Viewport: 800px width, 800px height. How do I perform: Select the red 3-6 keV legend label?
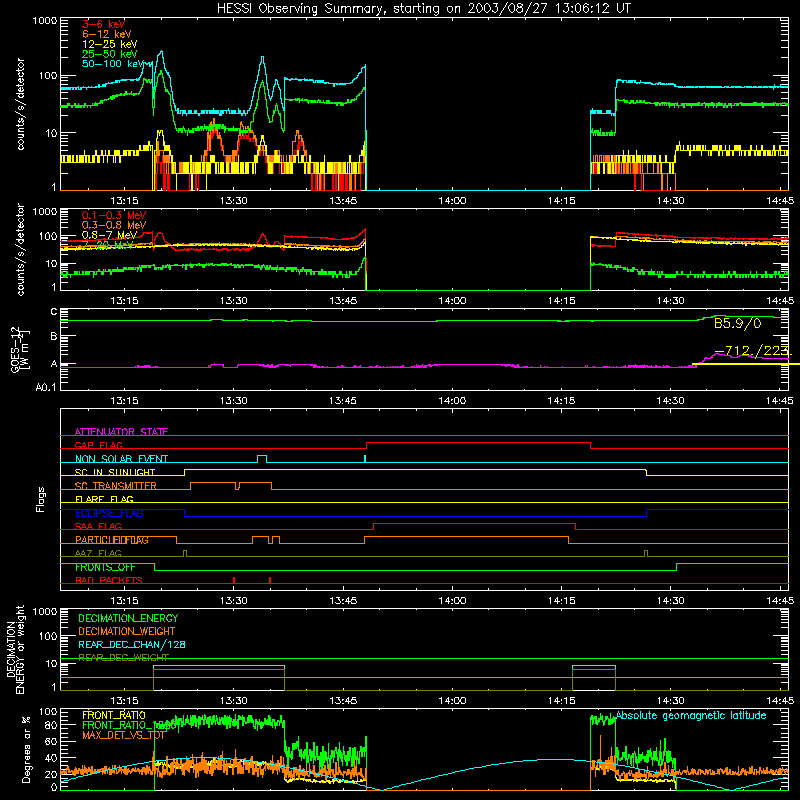[104, 24]
